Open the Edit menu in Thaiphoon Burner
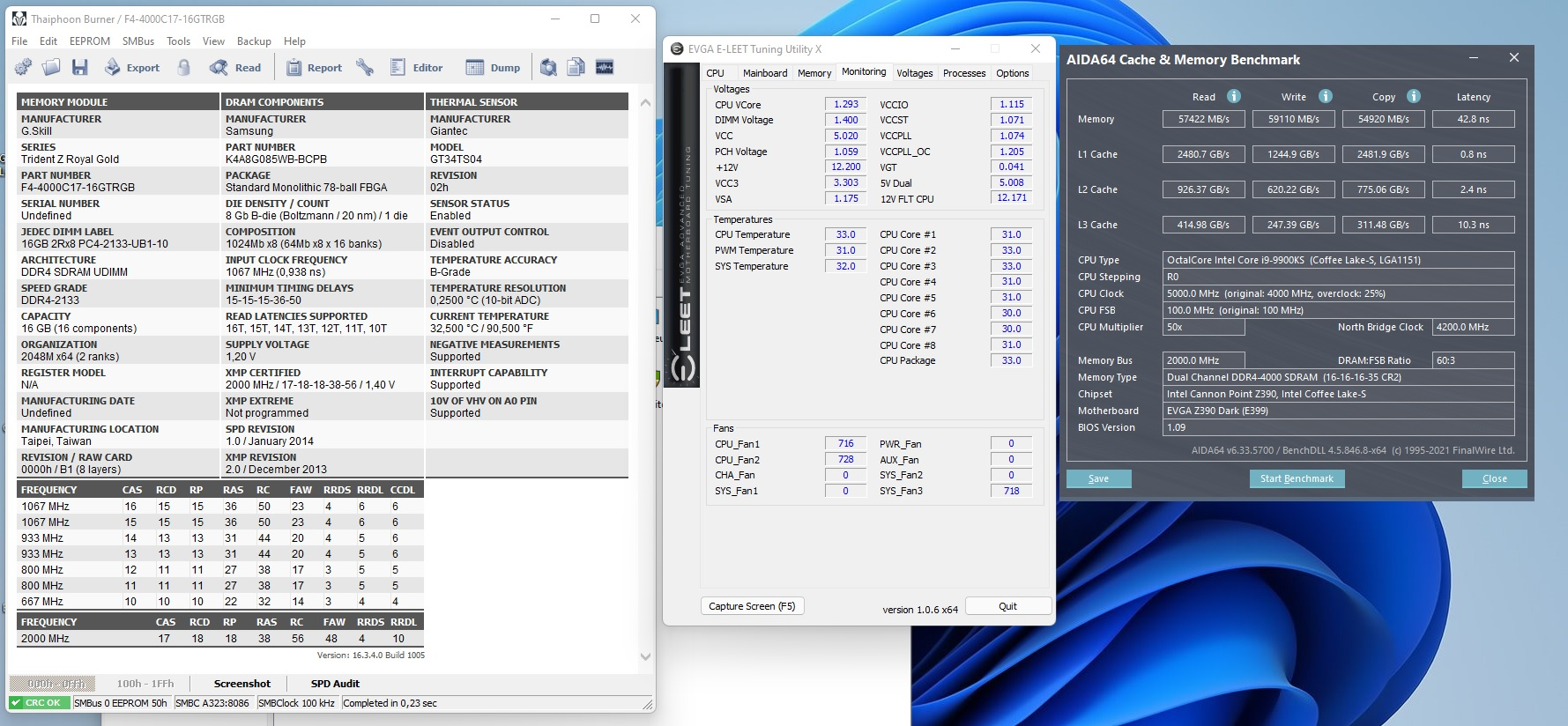 coord(48,41)
